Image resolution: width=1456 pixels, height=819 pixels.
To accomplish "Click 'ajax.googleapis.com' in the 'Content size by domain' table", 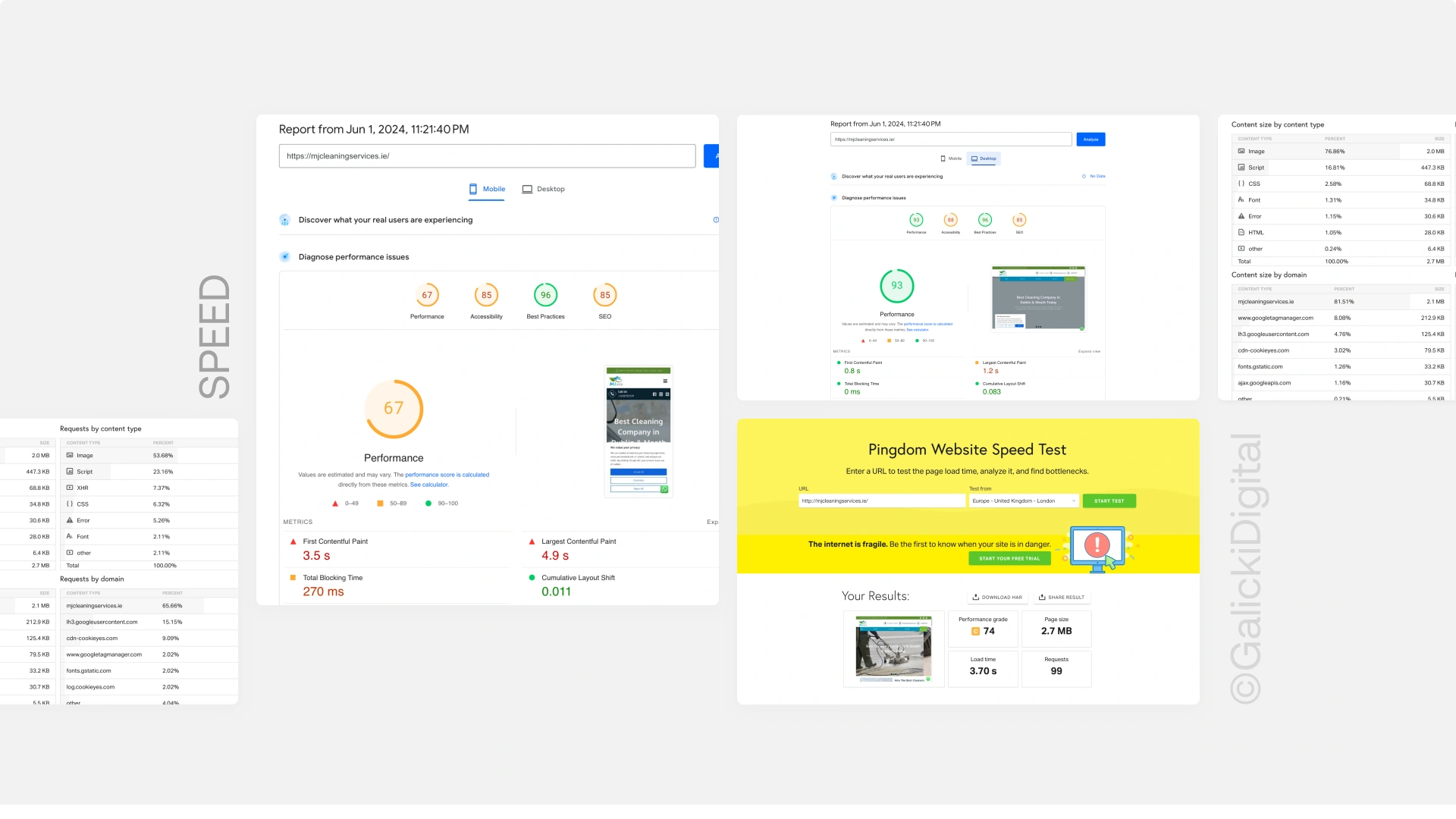I will click(x=1264, y=383).
